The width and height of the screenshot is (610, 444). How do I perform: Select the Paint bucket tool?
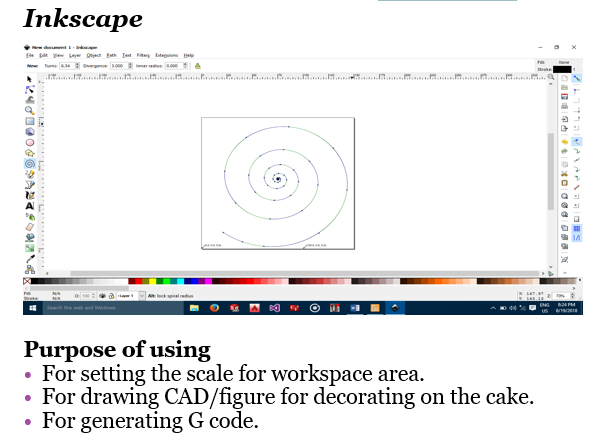pos(30,237)
